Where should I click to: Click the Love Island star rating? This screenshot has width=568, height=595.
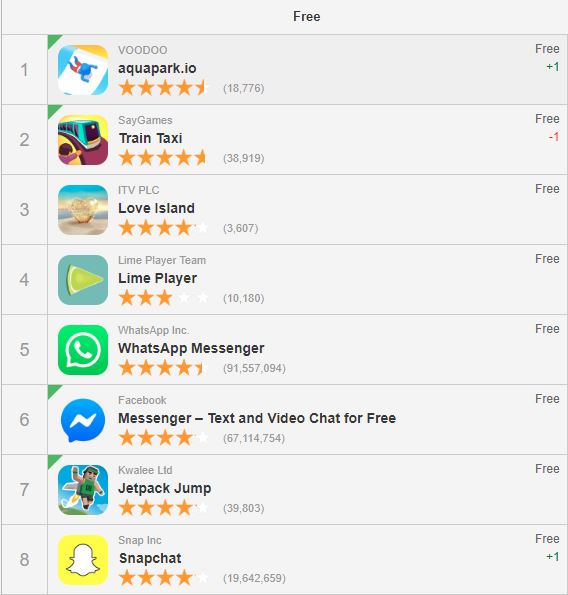pyautogui.click(x=164, y=228)
